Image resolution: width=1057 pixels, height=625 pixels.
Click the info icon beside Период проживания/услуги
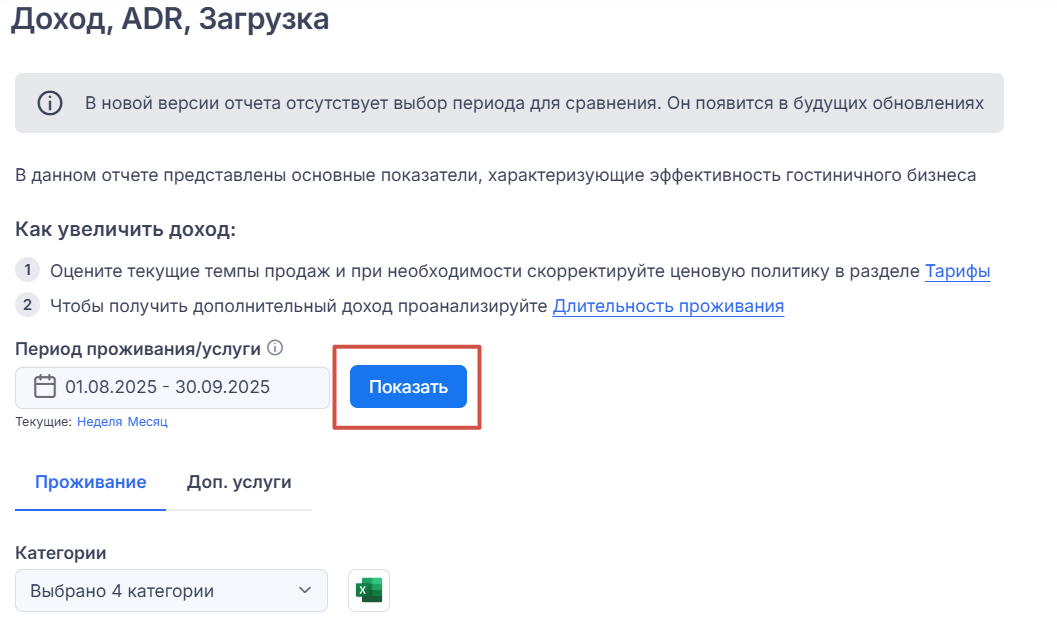[x=275, y=349]
